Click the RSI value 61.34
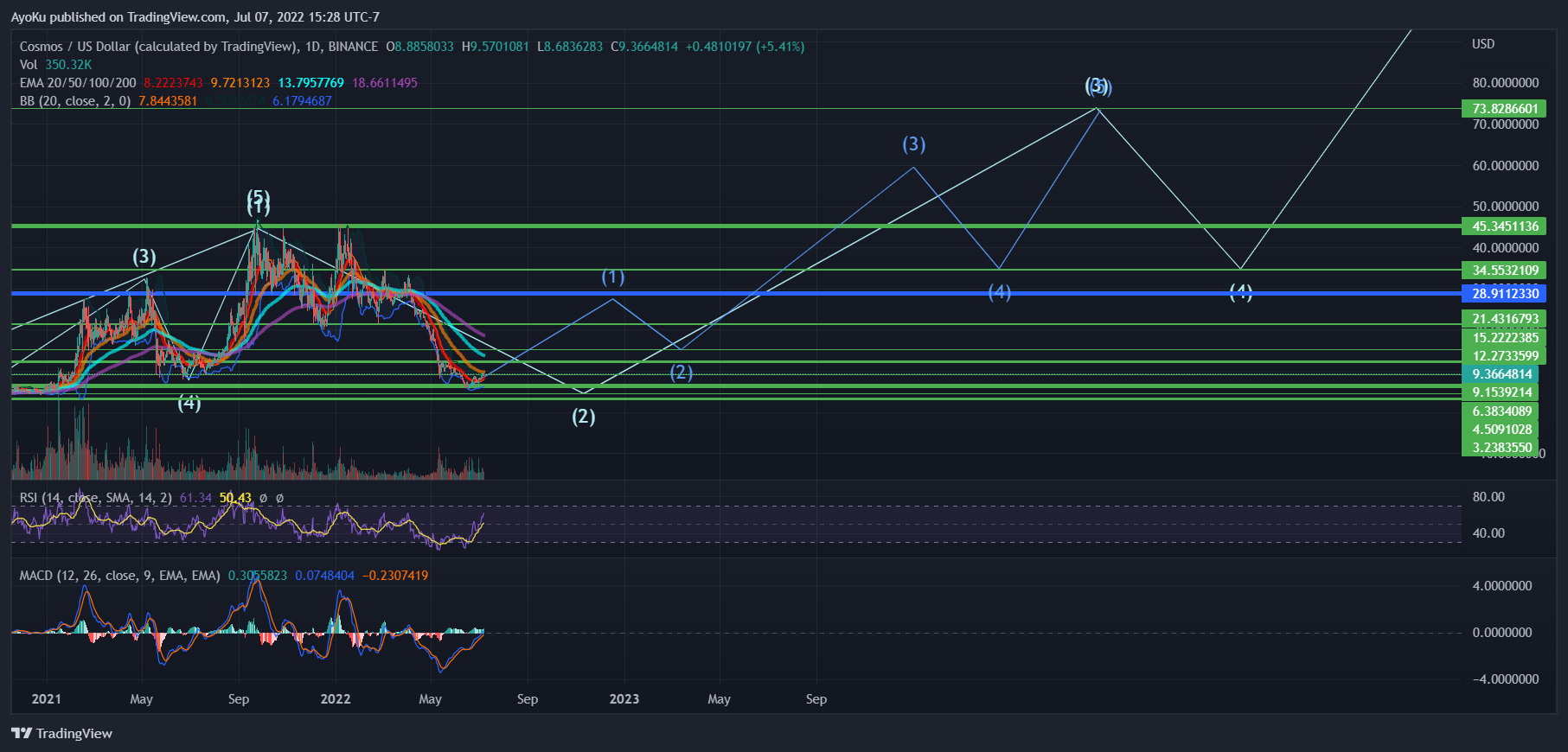 point(195,498)
